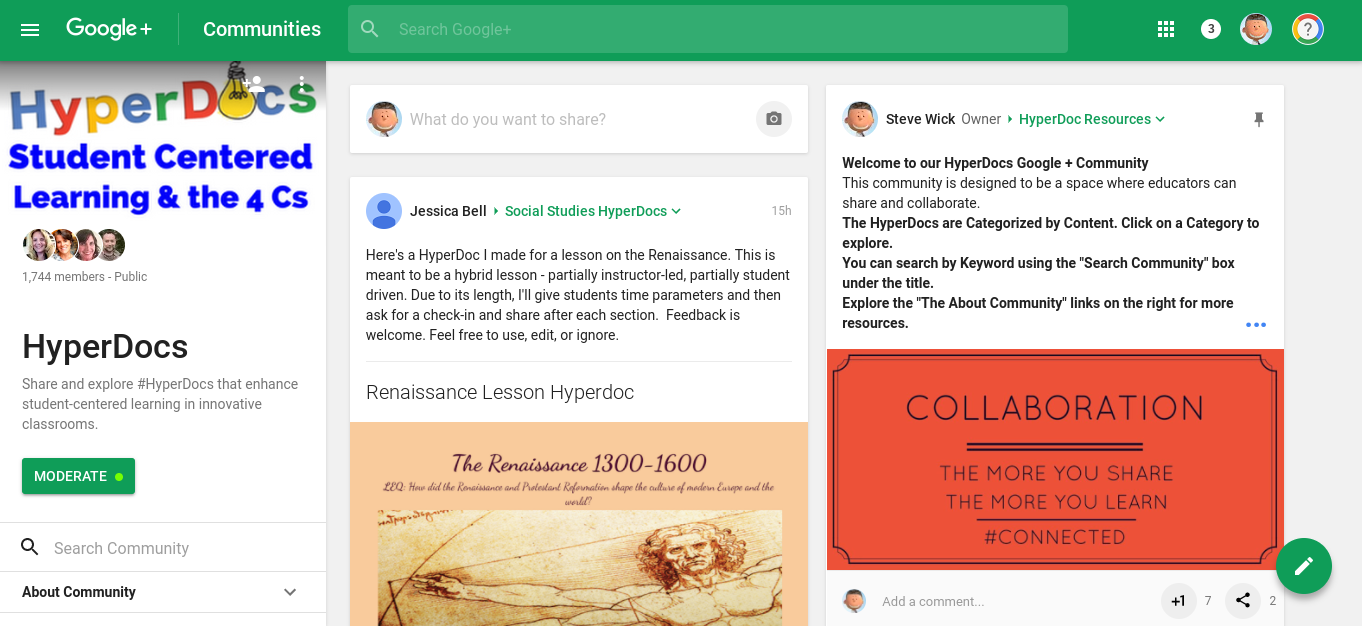The width and height of the screenshot is (1362, 626).
Task: Open the compose post pencil button
Action: tap(1304, 566)
